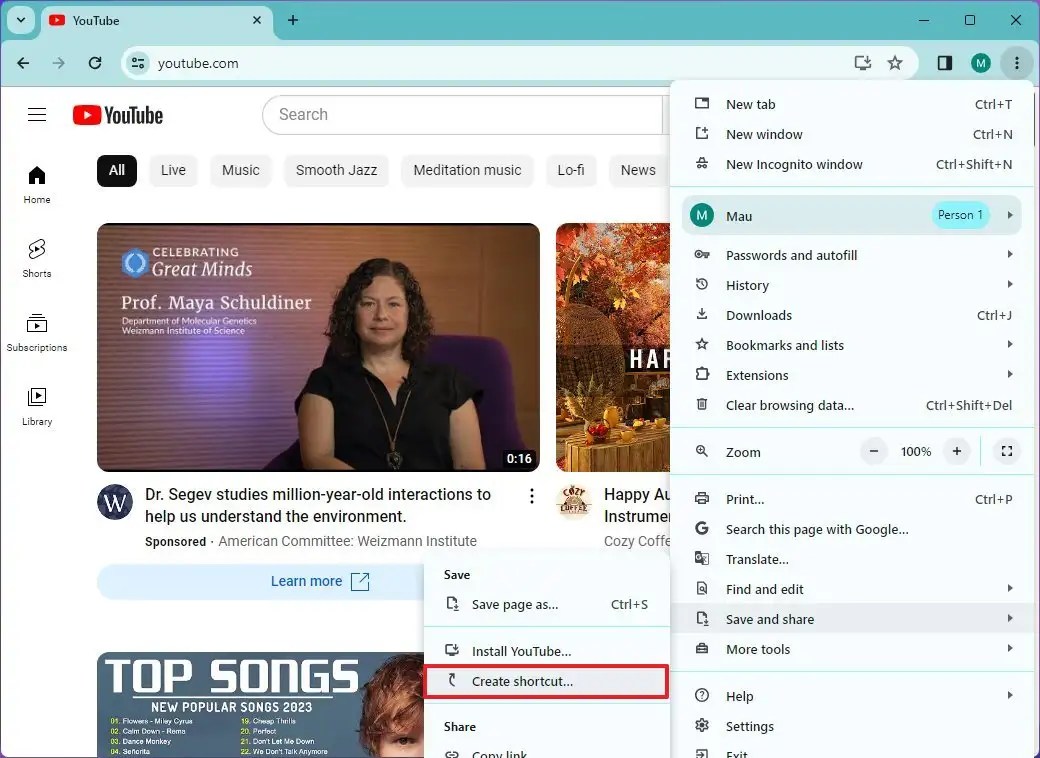Select the All filter chip
The width and height of the screenshot is (1040, 758).
point(116,170)
